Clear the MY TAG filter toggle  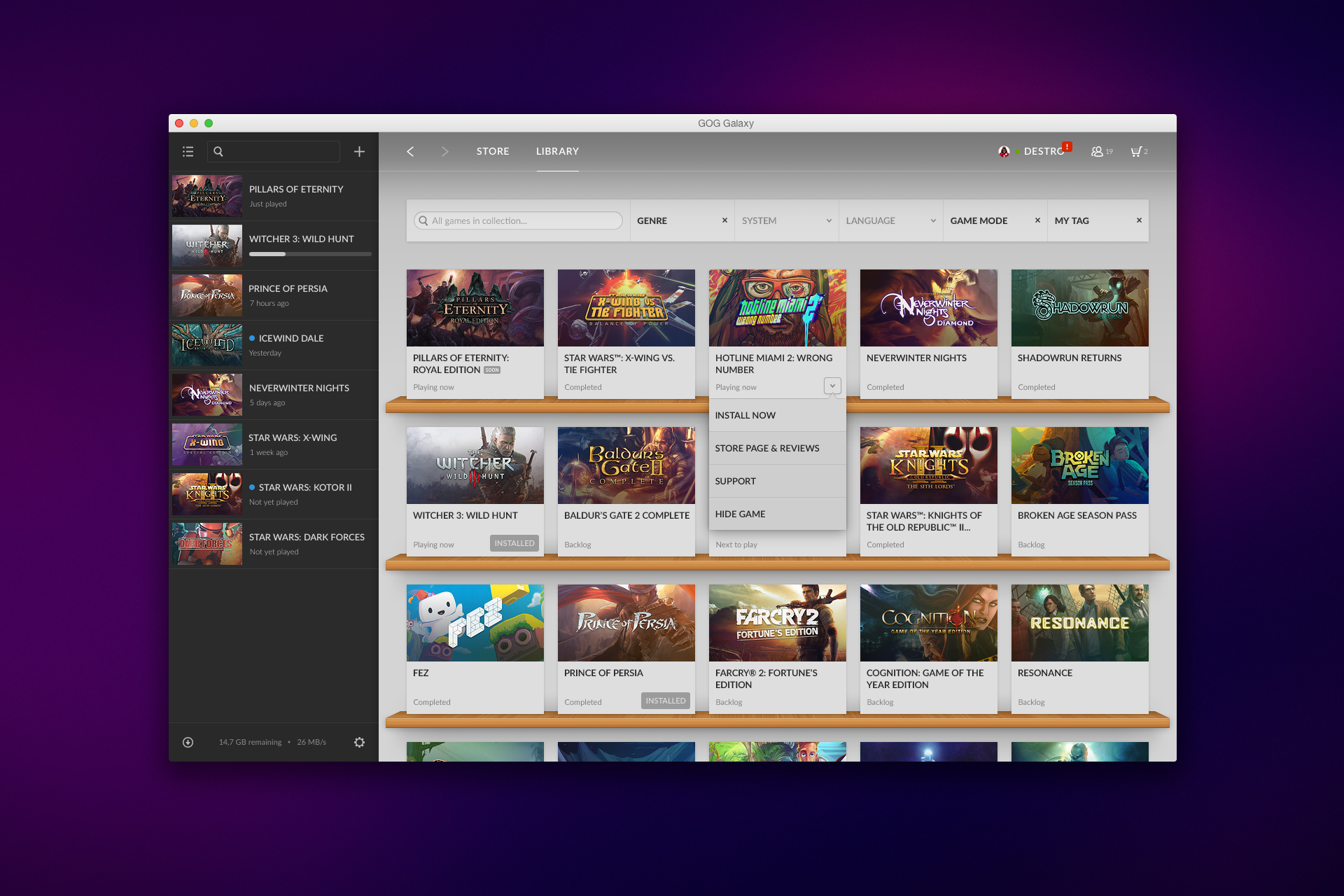click(x=1139, y=220)
